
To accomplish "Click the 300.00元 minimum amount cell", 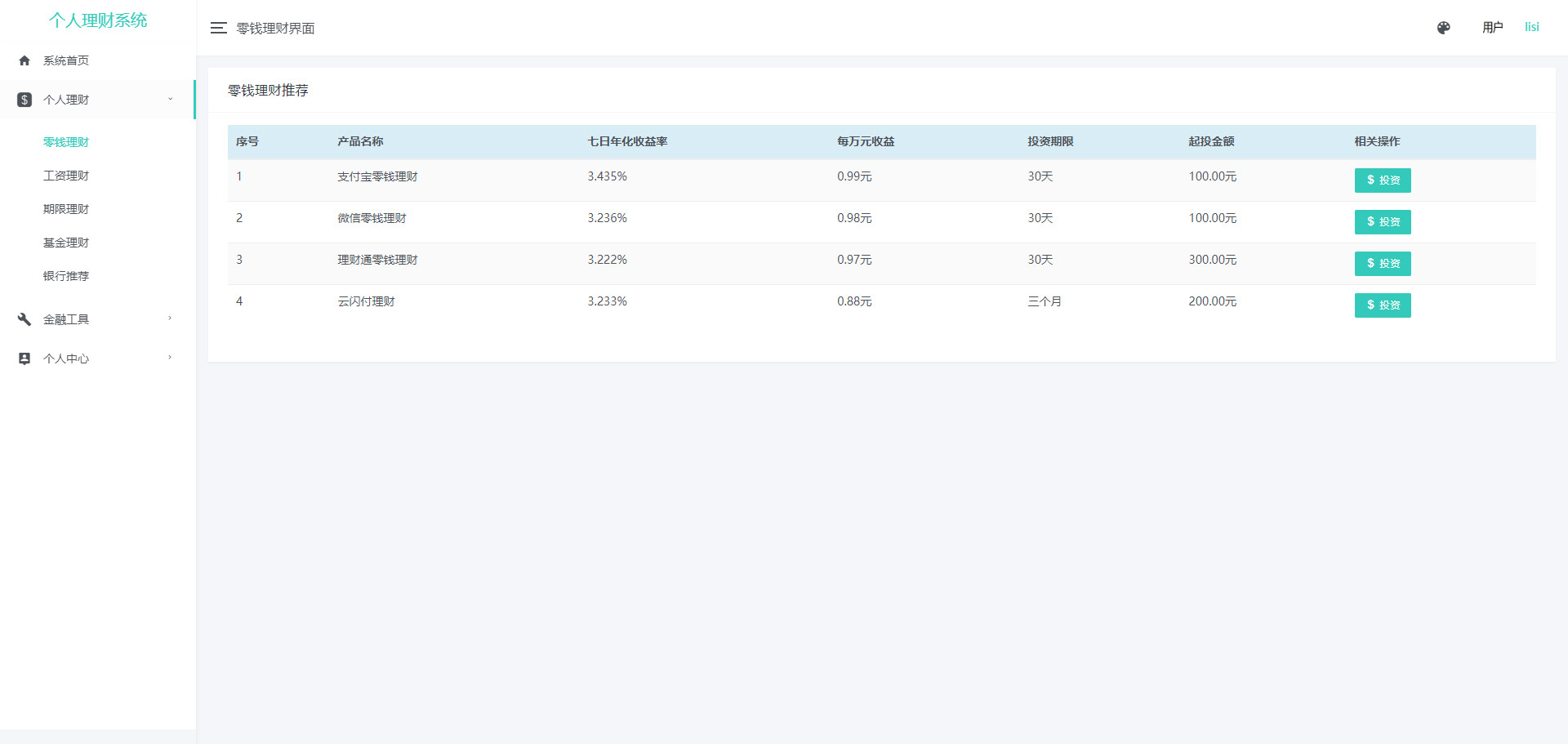I will (x=1212, y=260).
